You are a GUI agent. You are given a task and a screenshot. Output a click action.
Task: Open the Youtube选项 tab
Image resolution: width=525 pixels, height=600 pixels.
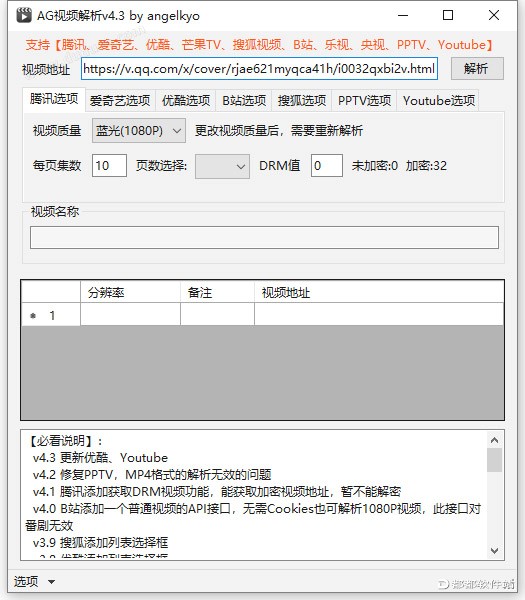(x=438, y=101)
